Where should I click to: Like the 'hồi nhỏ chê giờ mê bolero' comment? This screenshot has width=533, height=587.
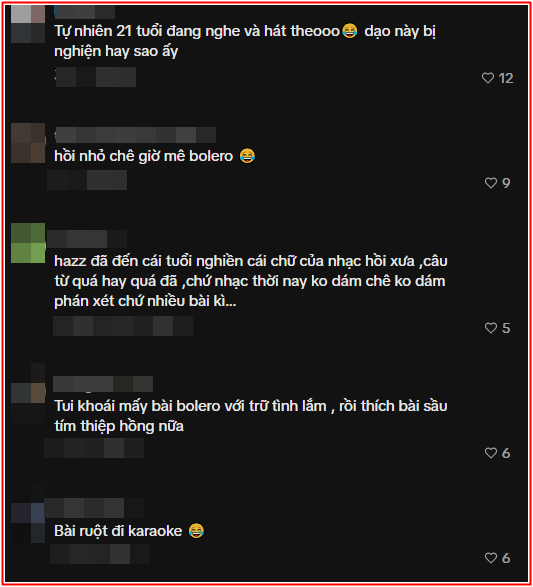pos(491,183)
